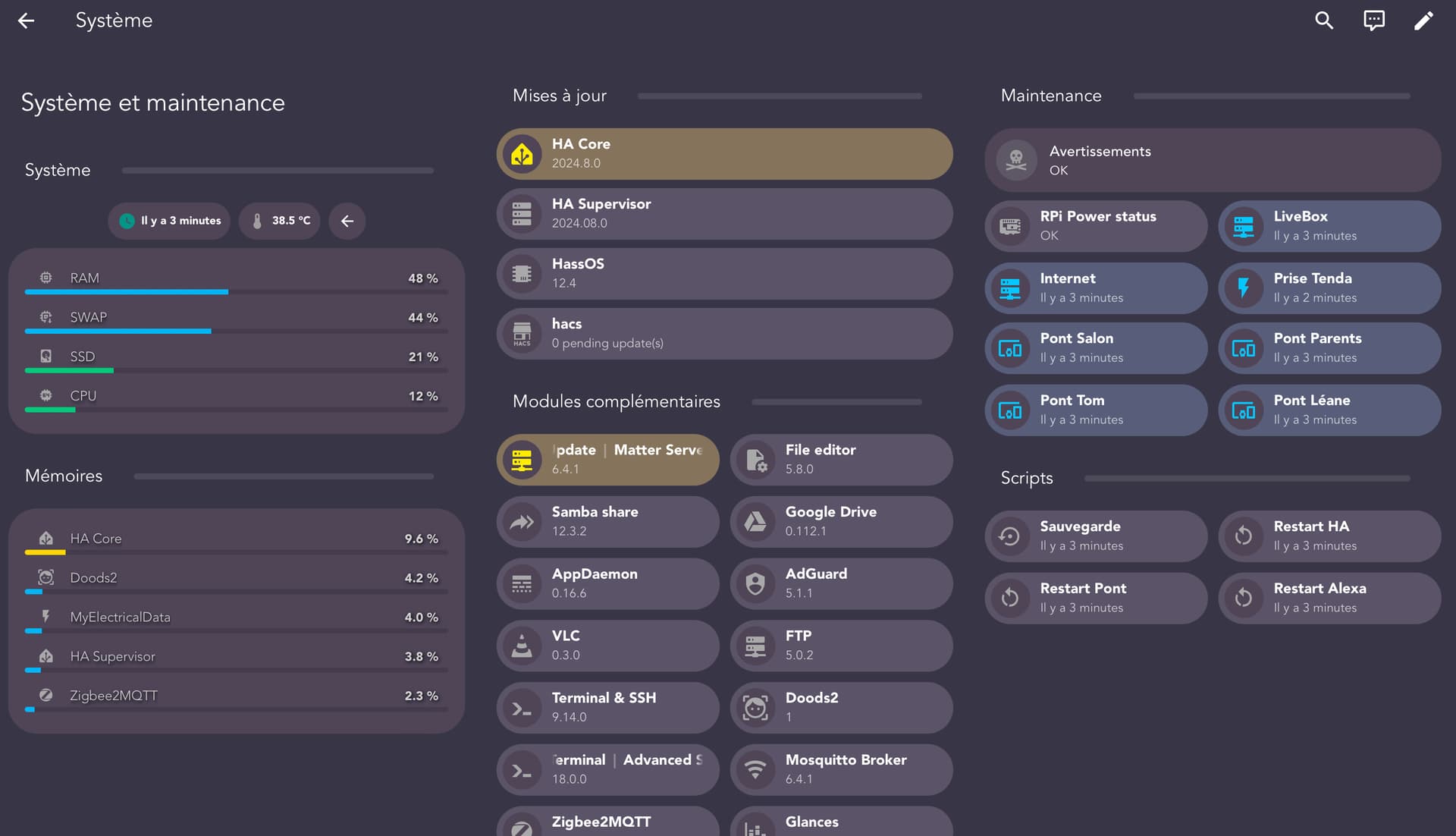
Task: Click the VLC cone icon
Action: click(x=522, y=646)
